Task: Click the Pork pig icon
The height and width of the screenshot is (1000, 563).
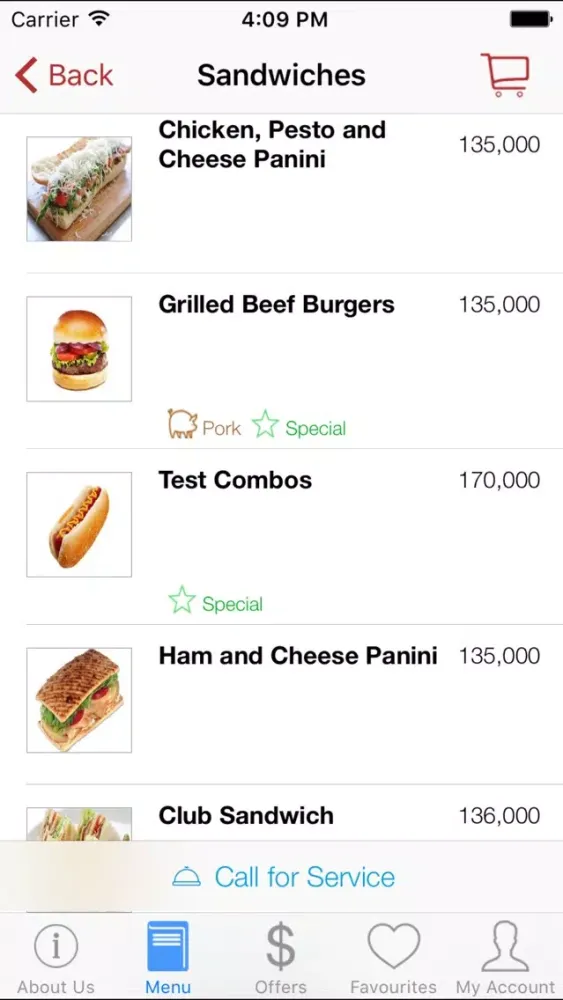Action: 182,425
